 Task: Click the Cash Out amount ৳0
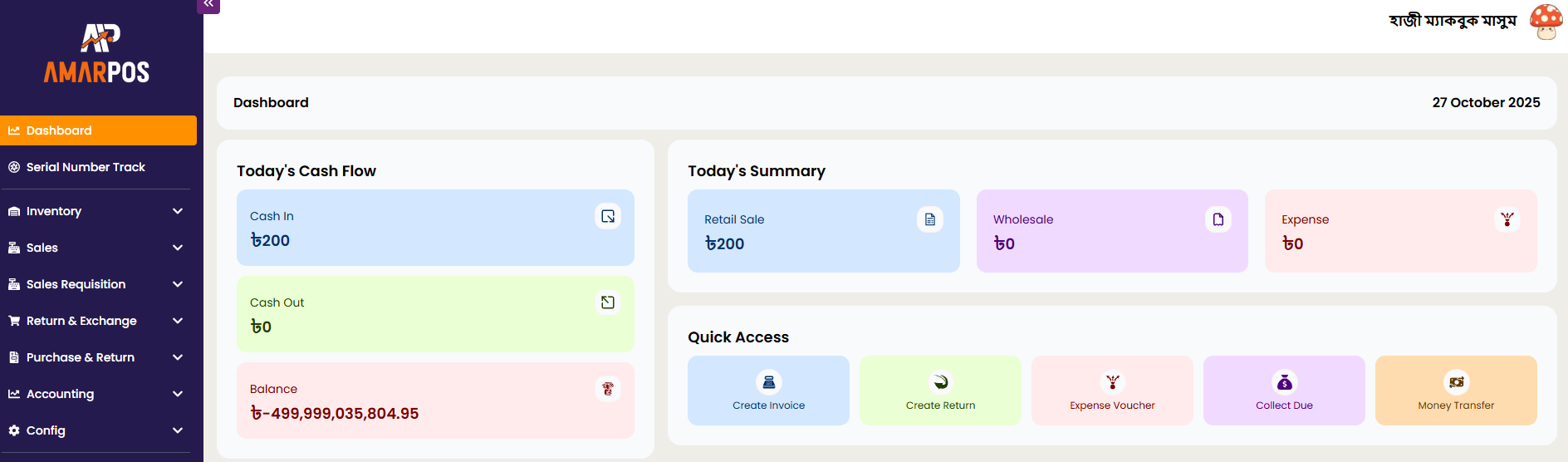click(x=261, y=327)
